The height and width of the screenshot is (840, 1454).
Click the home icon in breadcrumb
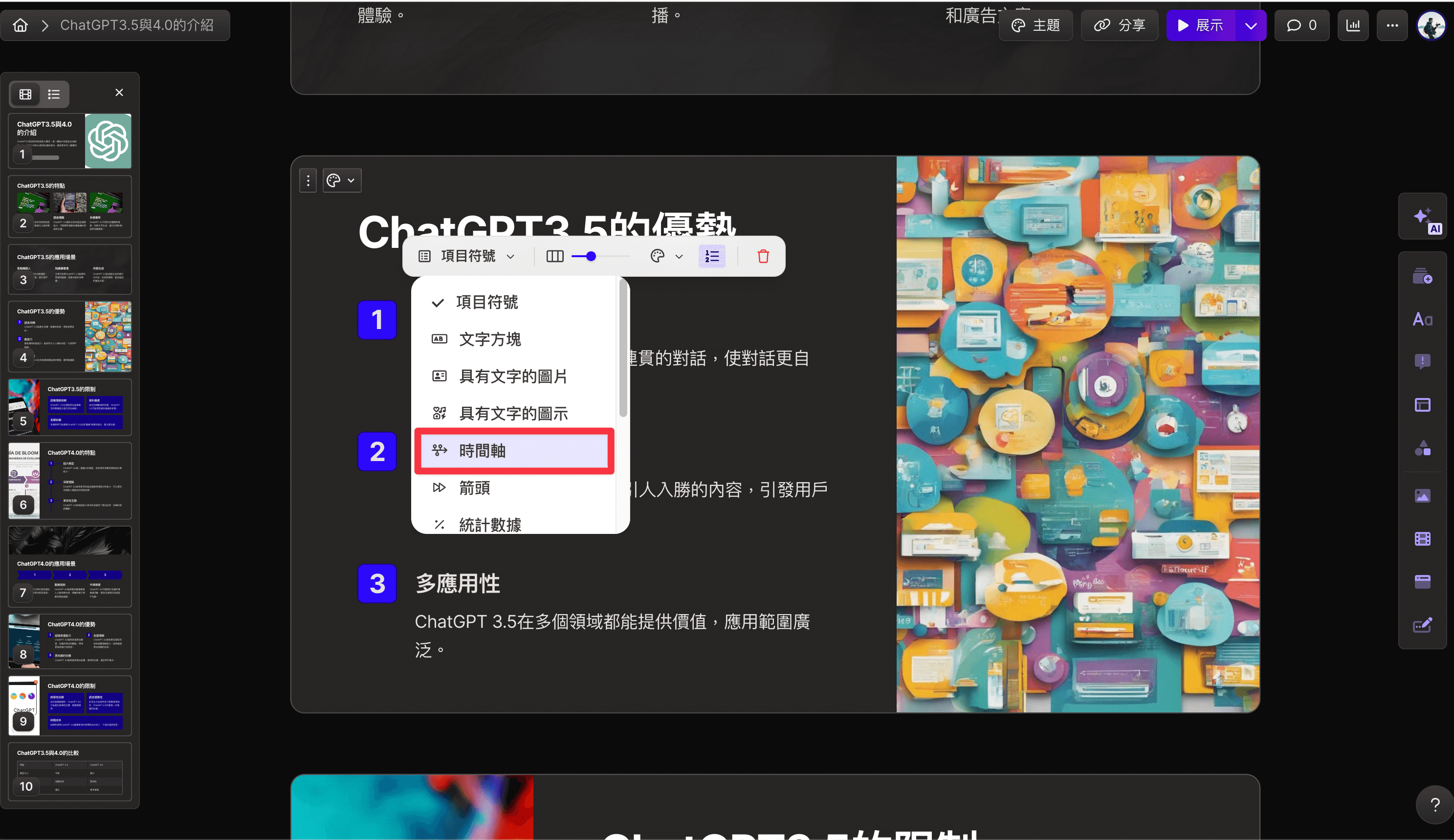coord(21,25)
